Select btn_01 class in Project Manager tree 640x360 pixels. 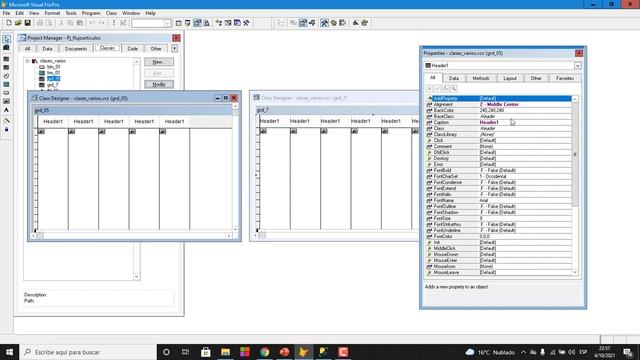coord(53,67)
